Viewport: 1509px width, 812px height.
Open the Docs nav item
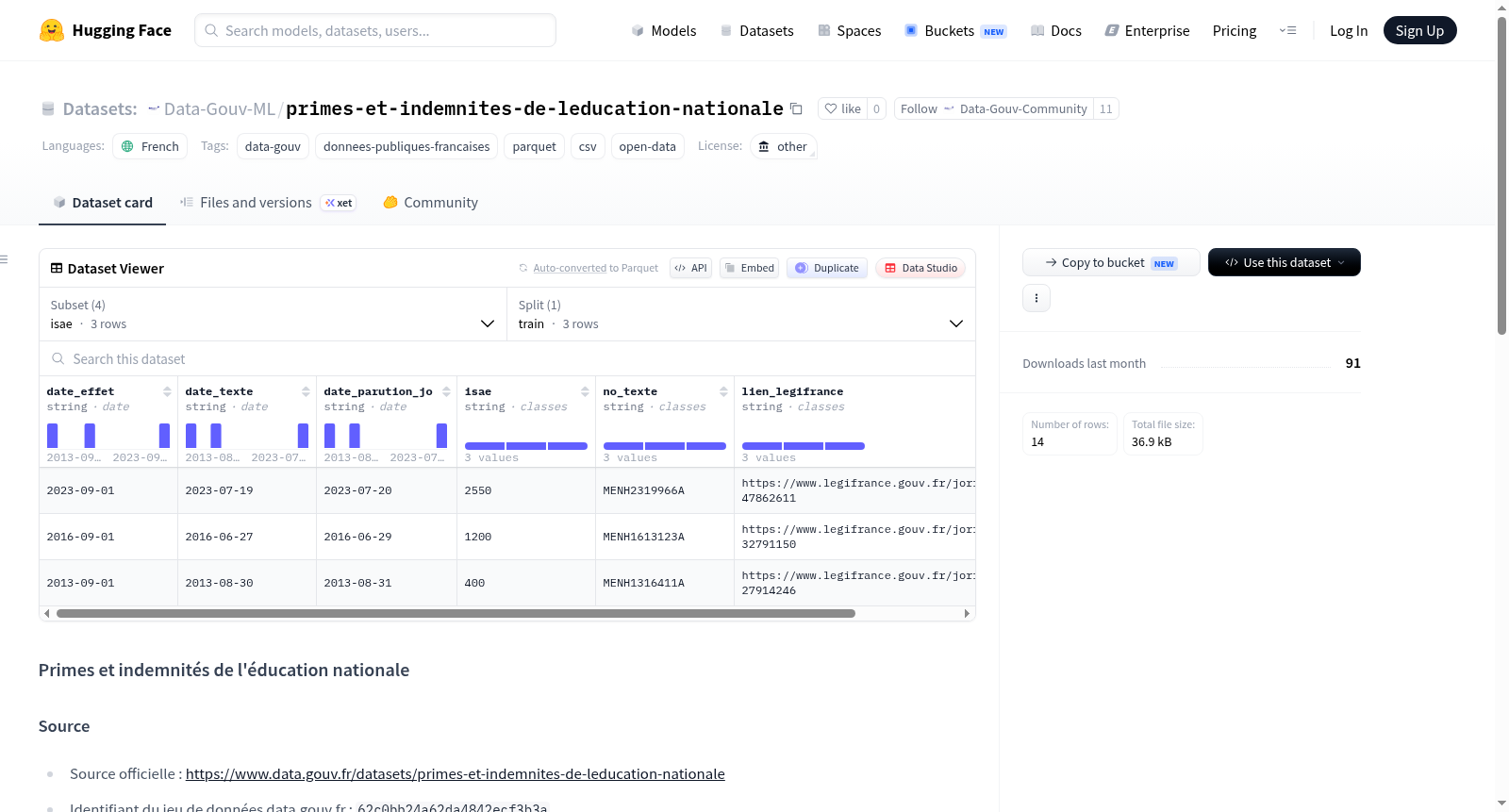(1056, 30)
